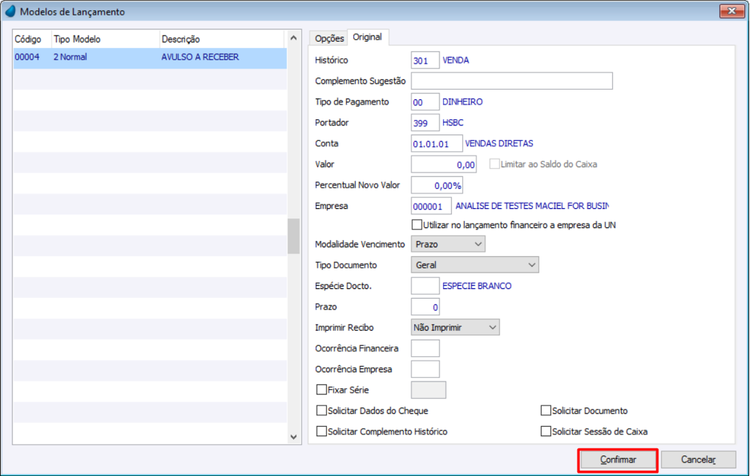
Task: Enable Fixar Série checkbox
Action: [321, 390]
